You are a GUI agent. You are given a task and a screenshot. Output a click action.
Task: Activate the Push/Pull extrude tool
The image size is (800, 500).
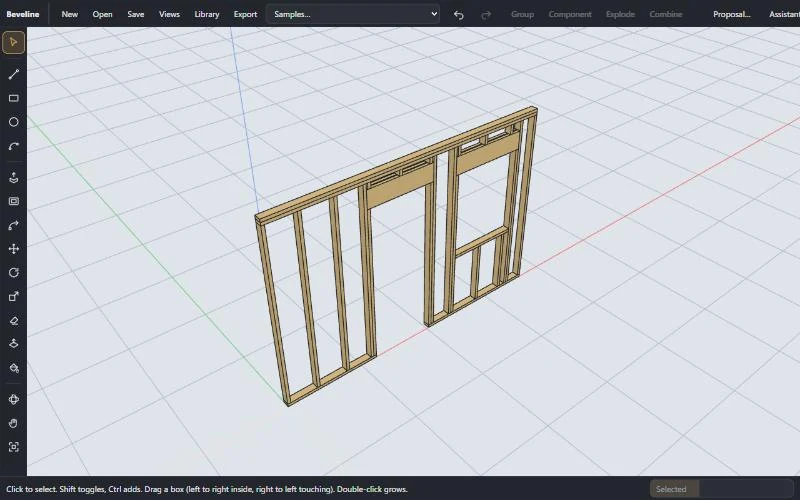tap(13, 178)
